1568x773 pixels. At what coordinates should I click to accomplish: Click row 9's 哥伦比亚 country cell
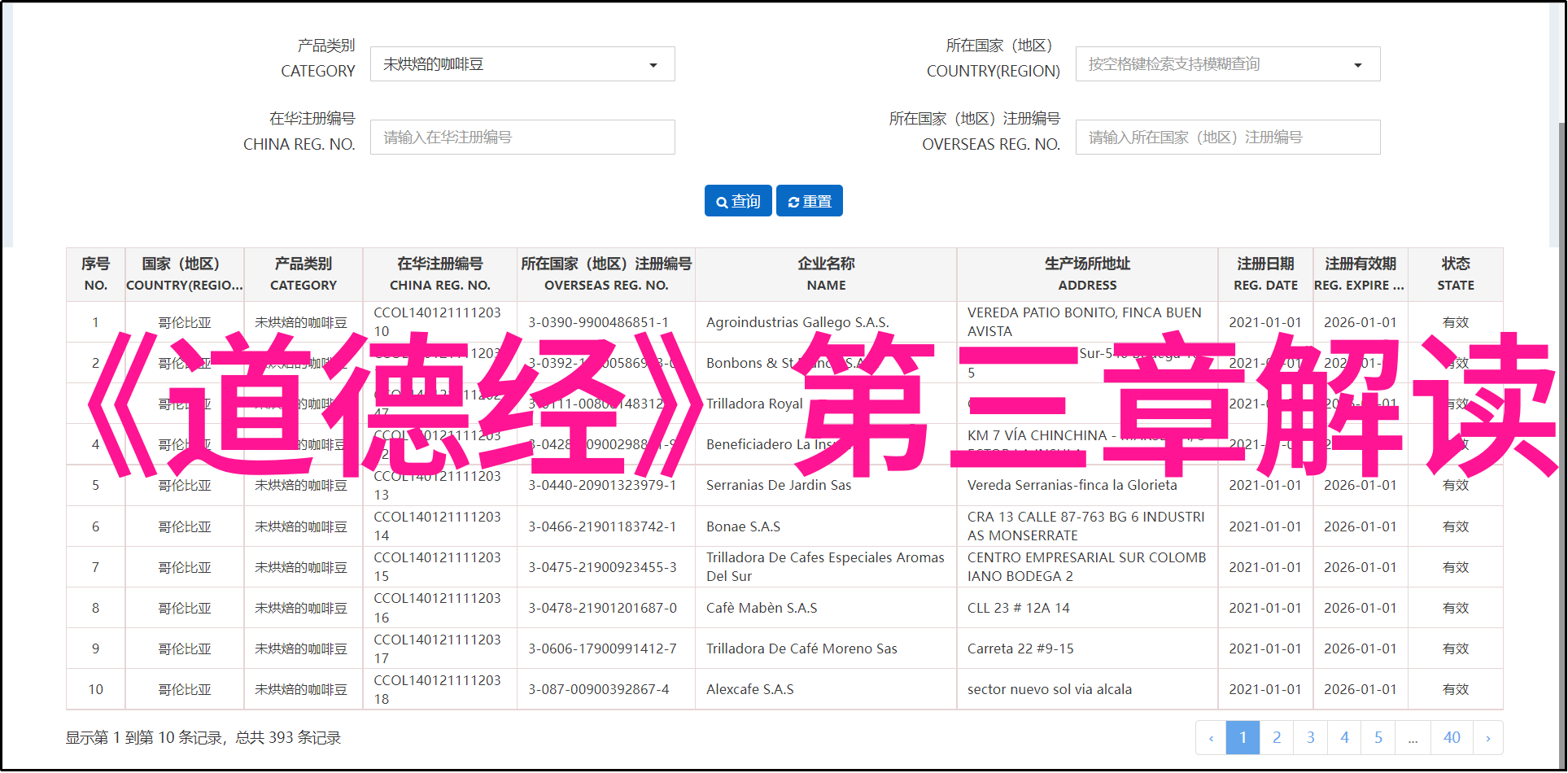[x=185, y=649]
